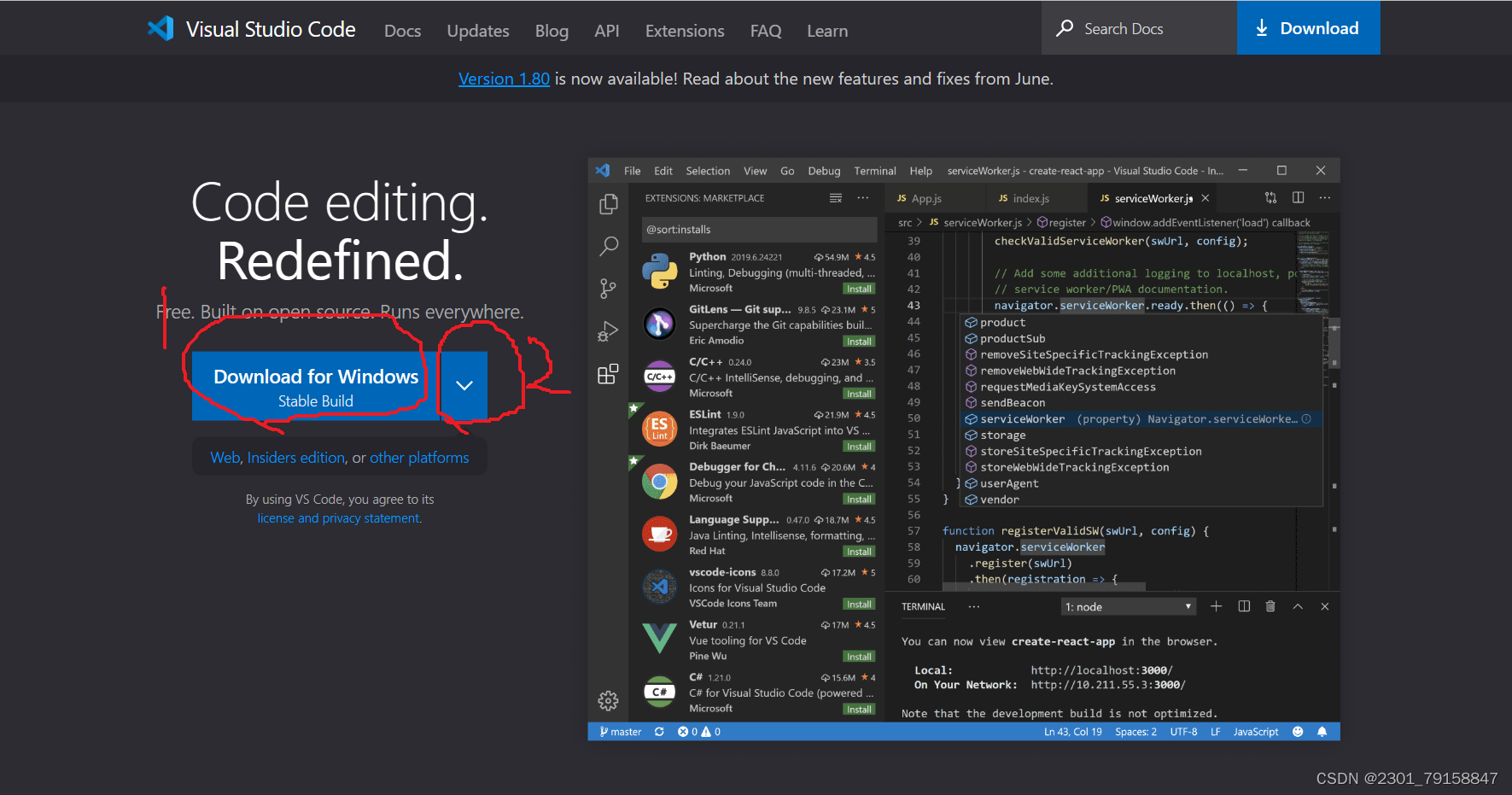The height and width of the screenshot is (795, 1512).
Task: Maximize terminal panel with the up chevron
Action: 1298,606
